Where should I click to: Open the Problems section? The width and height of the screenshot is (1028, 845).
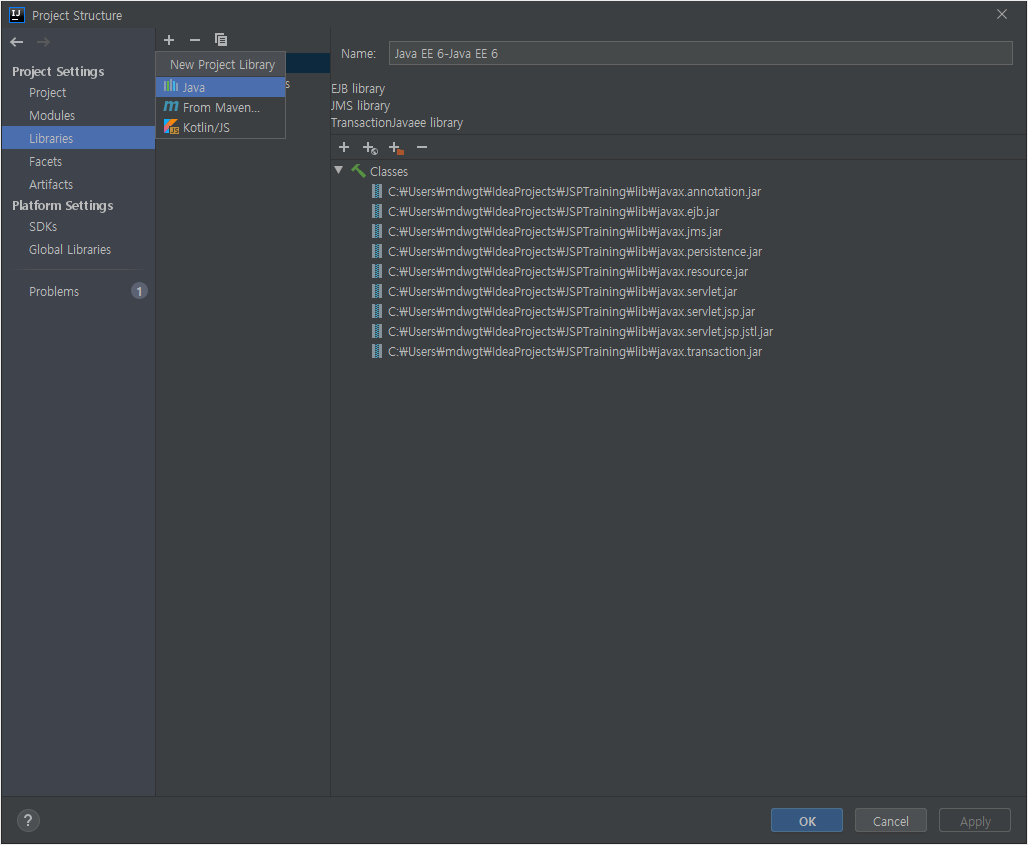tap(54, 292)
